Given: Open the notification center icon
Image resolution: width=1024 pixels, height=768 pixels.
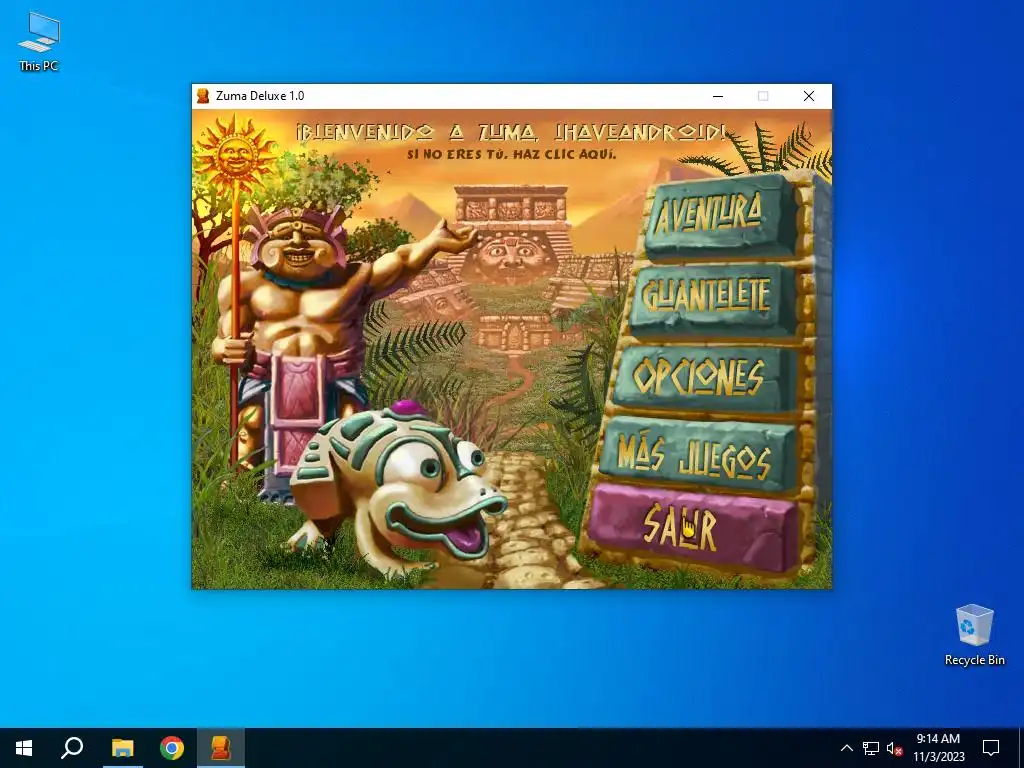Looking at the screenshot, I should [x=991, y=748].
